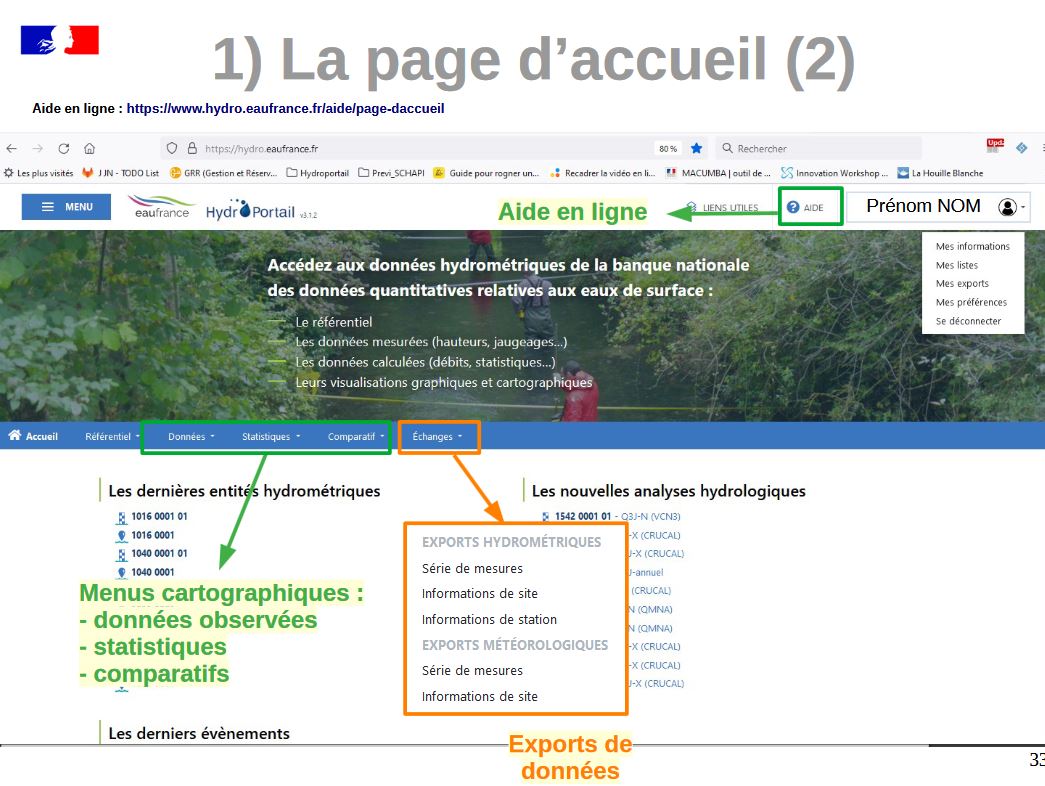Click the blue bookmark star icon
This screenshot has height=786, width=1045.
696,148
